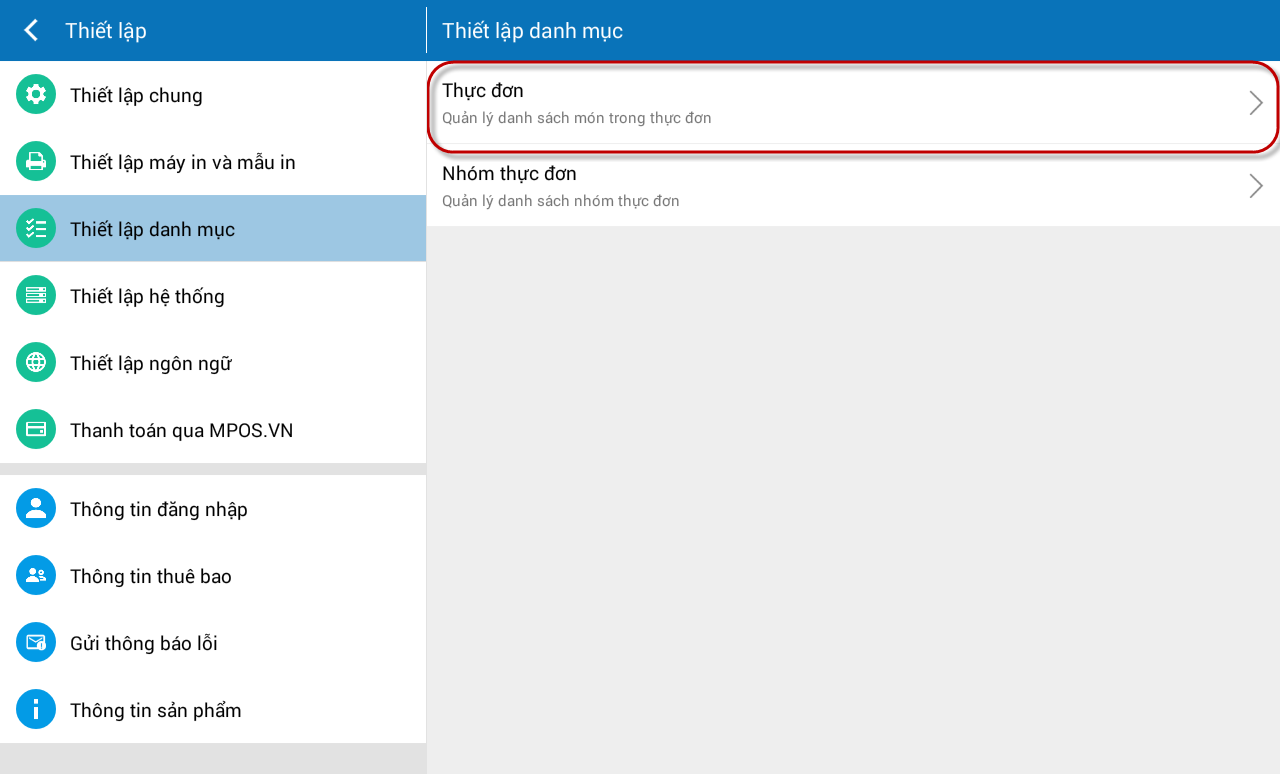Choose Thiết lập ngôn ngữ
Viewport: 1280px width, 774px height.
[213, 363]
